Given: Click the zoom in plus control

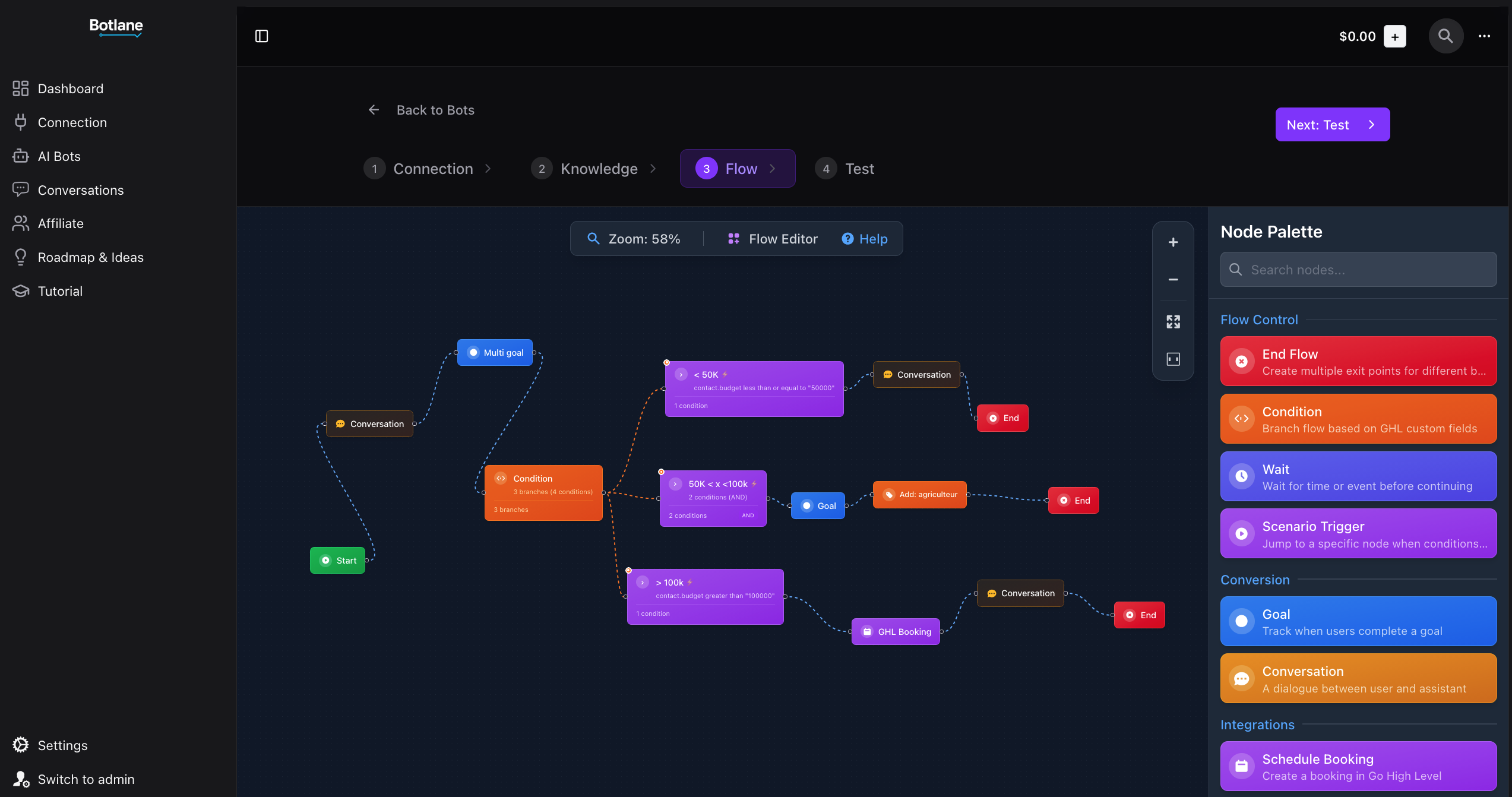Looking at the screenshot, I should pyautogui.click(x=1173, y=242).
